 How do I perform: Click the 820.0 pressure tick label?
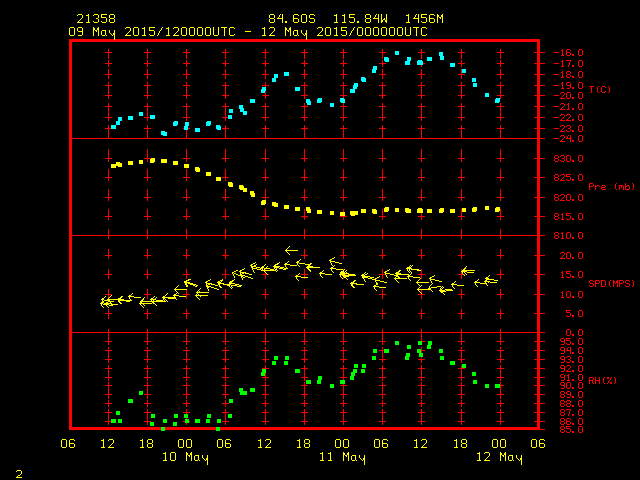pyautogui.click(x=568, y=198)
